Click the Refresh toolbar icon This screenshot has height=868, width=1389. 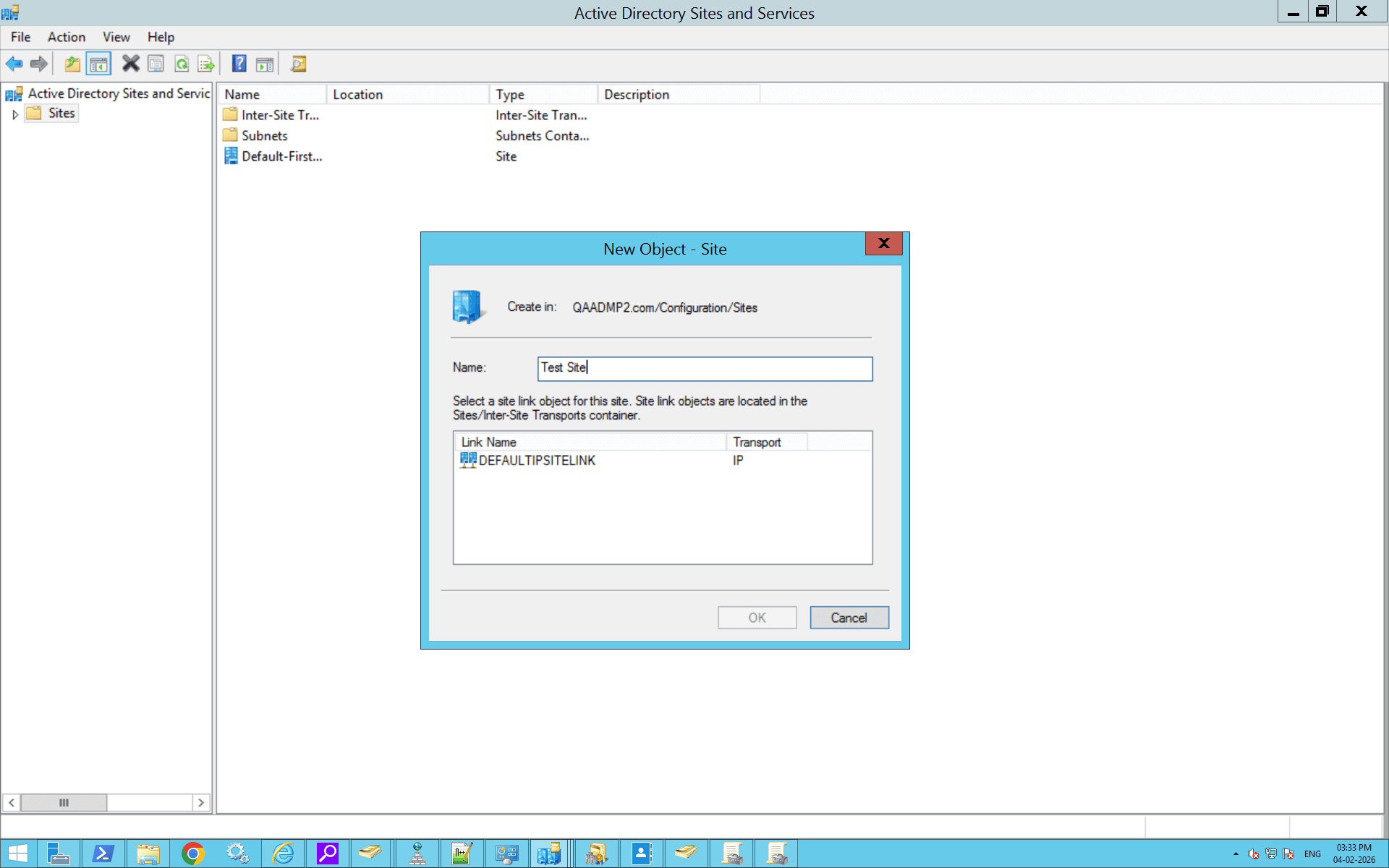click(x=182, y=64)
